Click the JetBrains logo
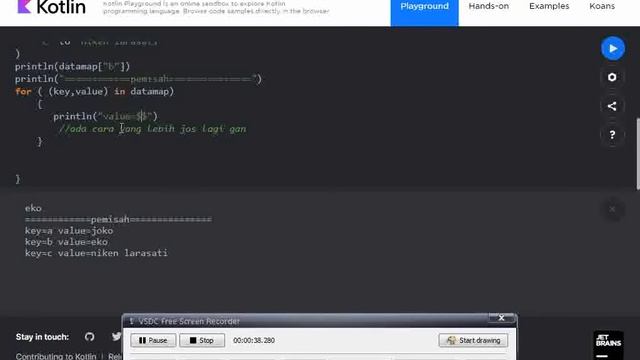 [608, 344]
